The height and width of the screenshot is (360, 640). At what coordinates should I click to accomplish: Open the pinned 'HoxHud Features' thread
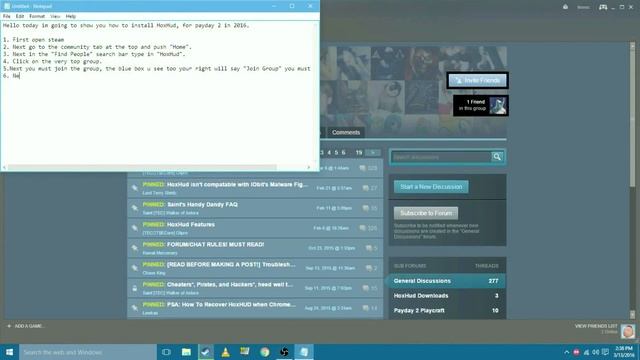tap(191, 224)
